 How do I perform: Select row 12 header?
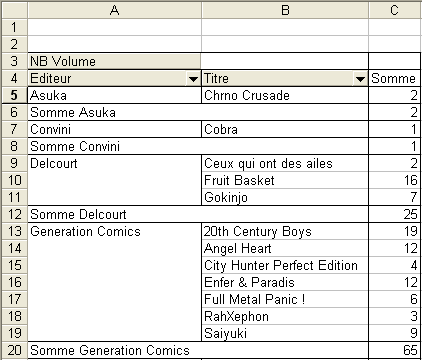[14, 214]
